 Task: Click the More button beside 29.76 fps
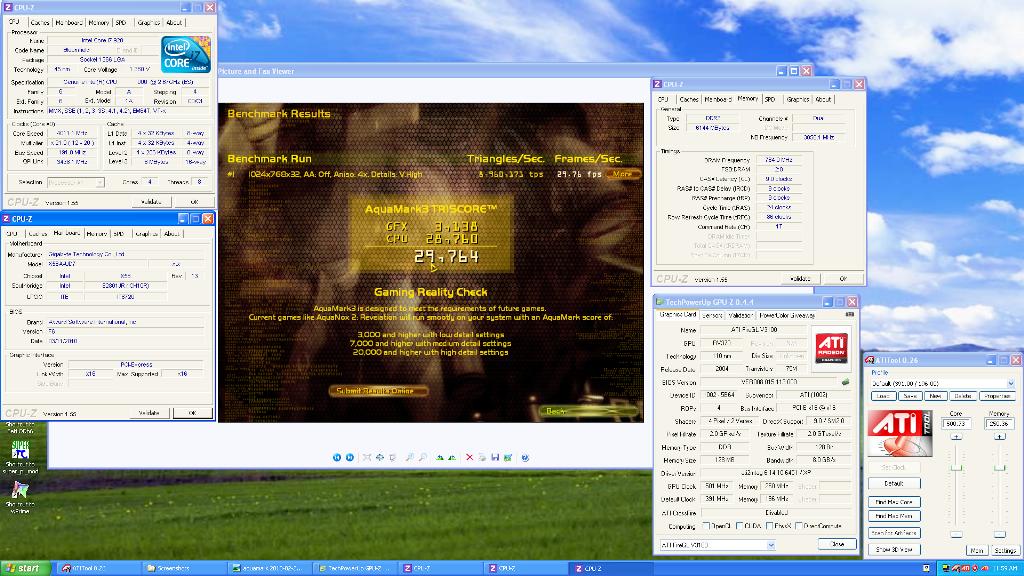[x=622, y=174]
